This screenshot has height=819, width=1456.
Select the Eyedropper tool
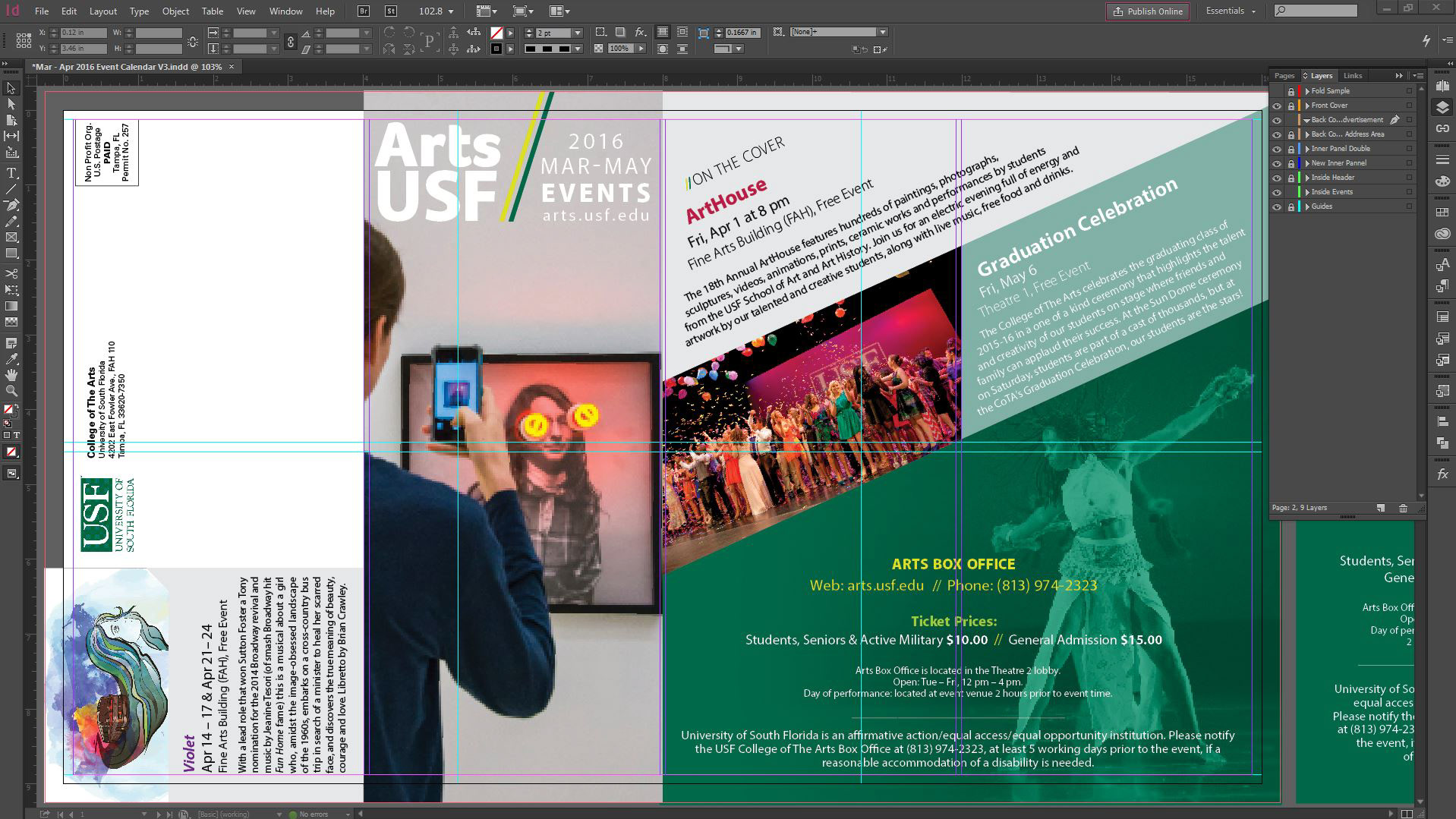point(11,359)
